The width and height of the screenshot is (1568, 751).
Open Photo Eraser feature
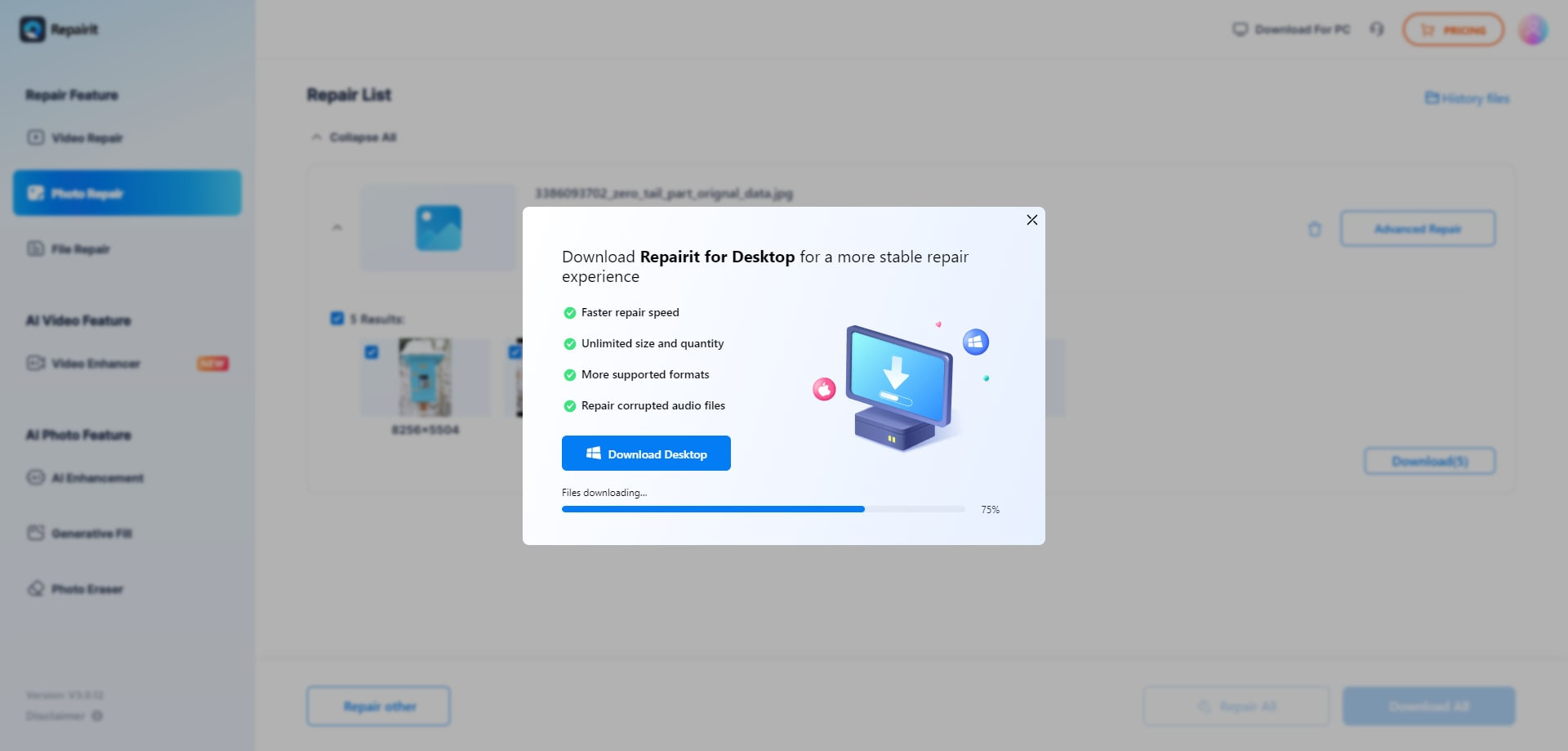(x=127, y=589)
